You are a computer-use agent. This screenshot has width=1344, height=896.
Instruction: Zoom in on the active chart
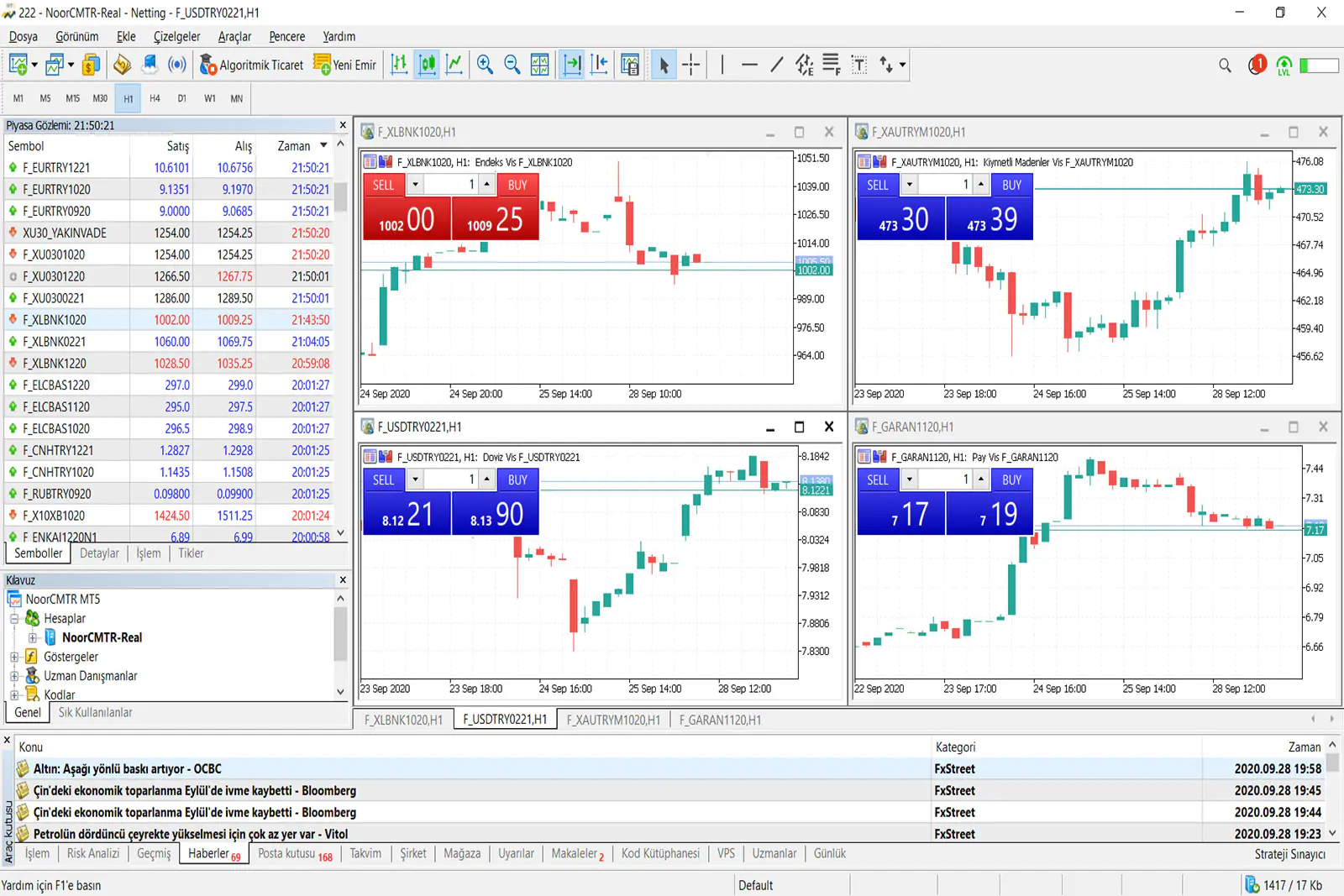tap(485, 65)
